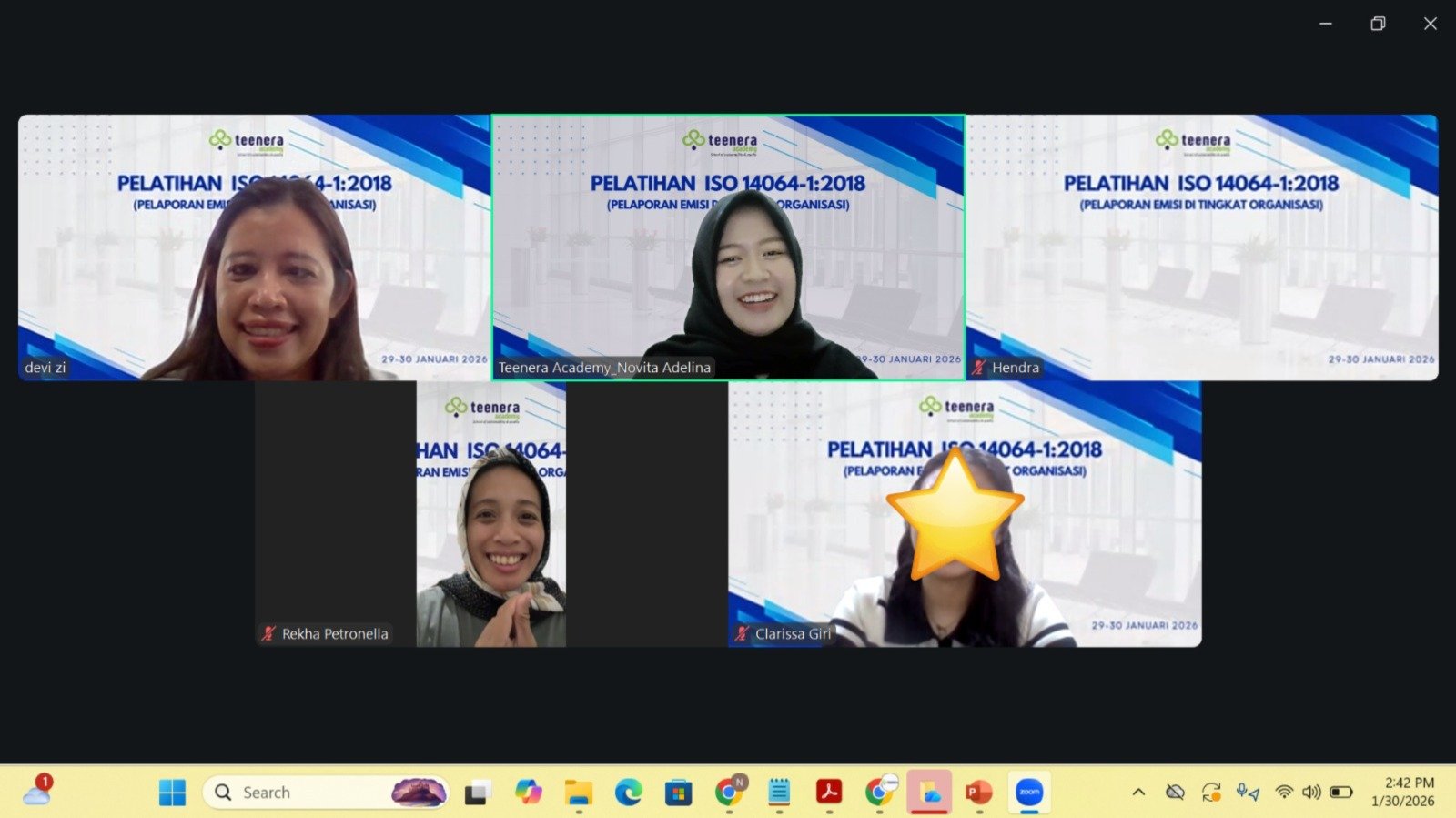Click the Zoom icon in the taskbar
This screenshot has width=1456, height=818.
coord(1029,793)
